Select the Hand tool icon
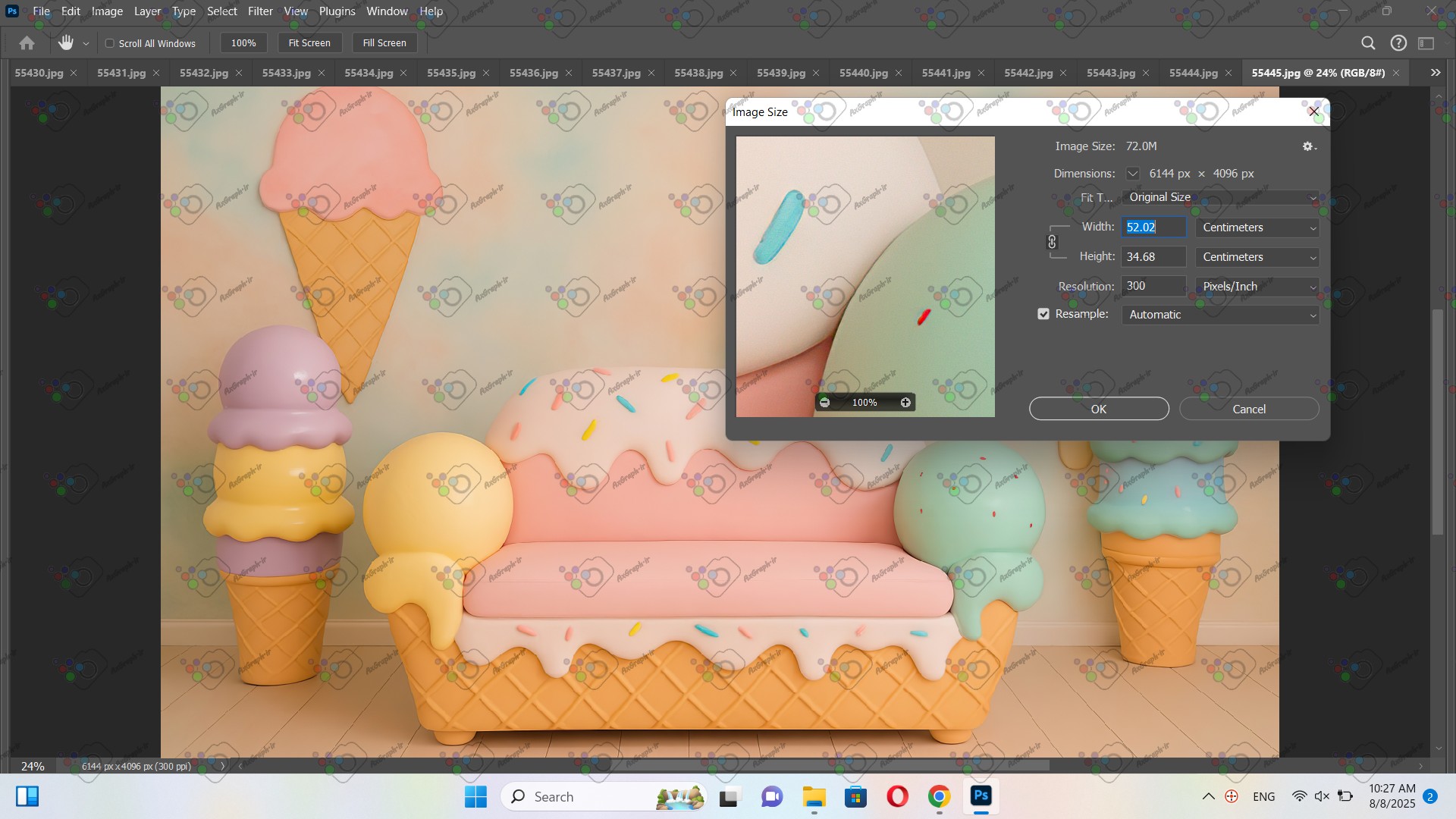 click(x=66, y=43)
